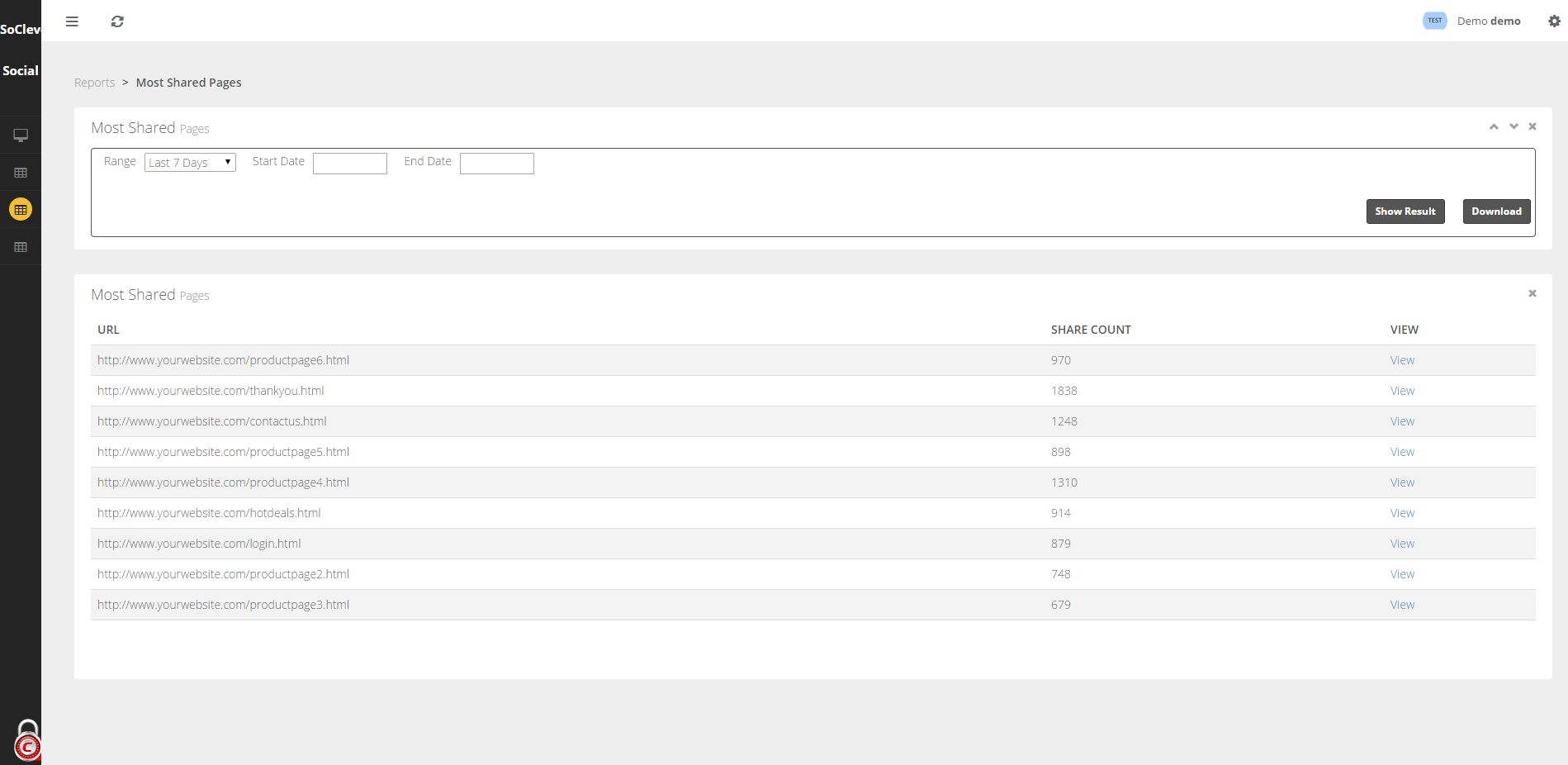This screenshot has width=1568, height=765.
Task: View the productpage3.html row
Action: (x=1402, y=605)
